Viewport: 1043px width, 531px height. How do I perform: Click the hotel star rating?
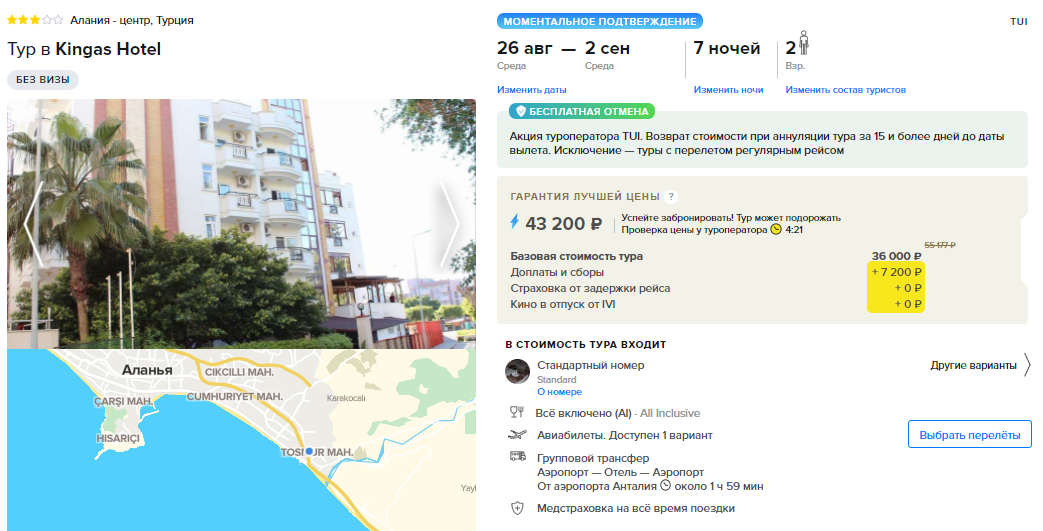[35, 20]
